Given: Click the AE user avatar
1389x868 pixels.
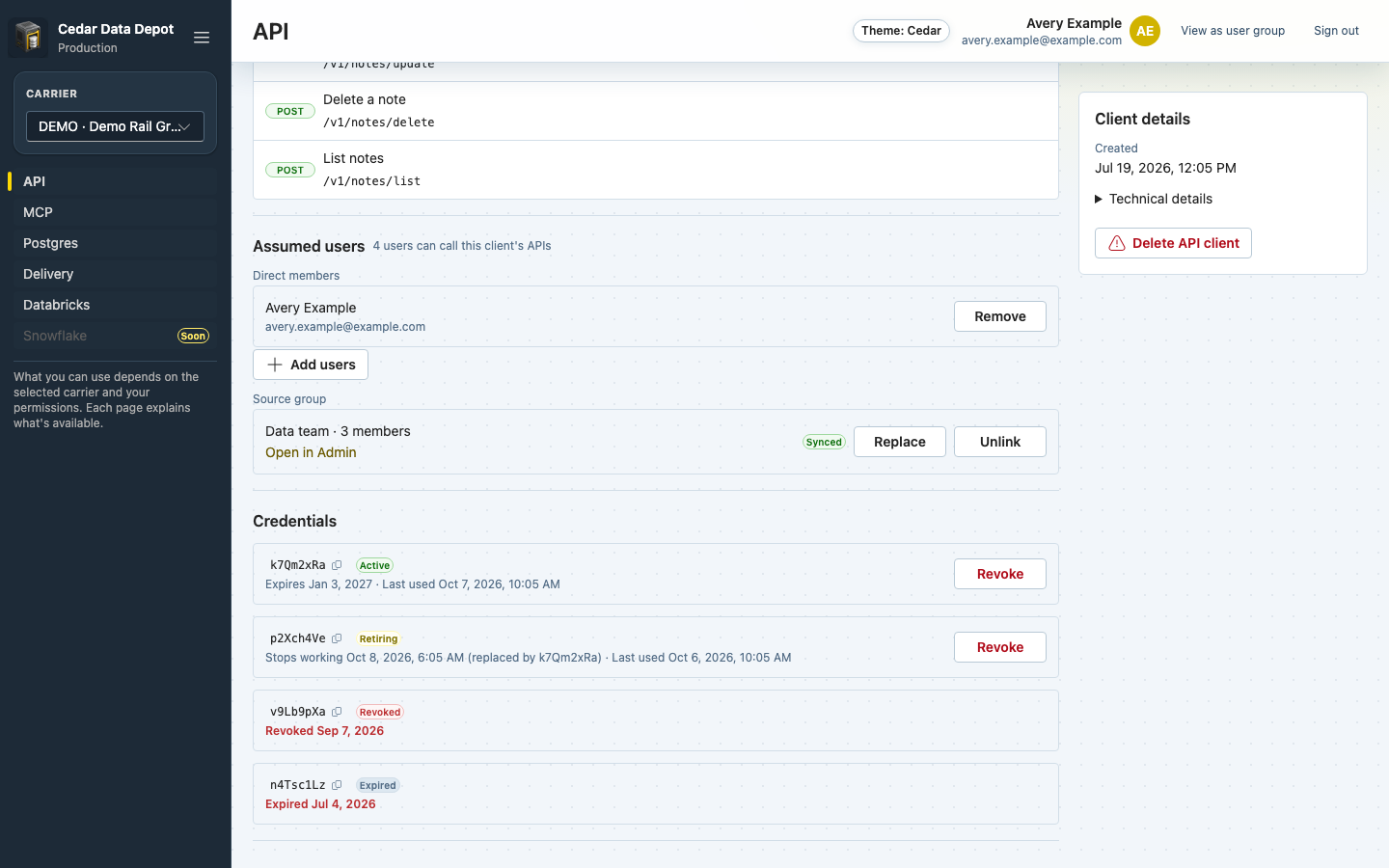Looking at the screenshot, I should pyautogui.click(x=1145, y=31).
